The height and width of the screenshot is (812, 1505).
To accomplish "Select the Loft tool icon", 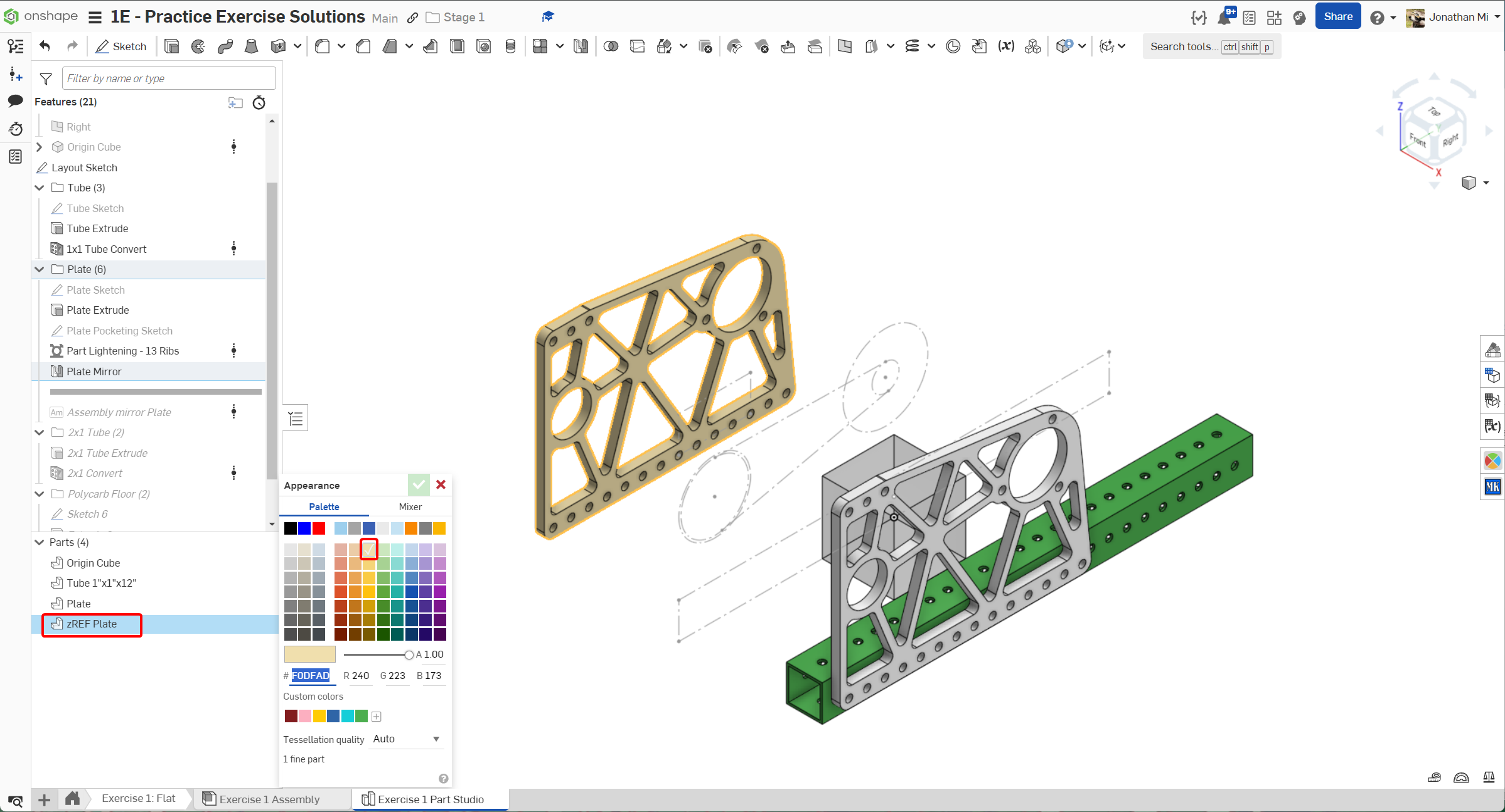I will tap(251, 46).
